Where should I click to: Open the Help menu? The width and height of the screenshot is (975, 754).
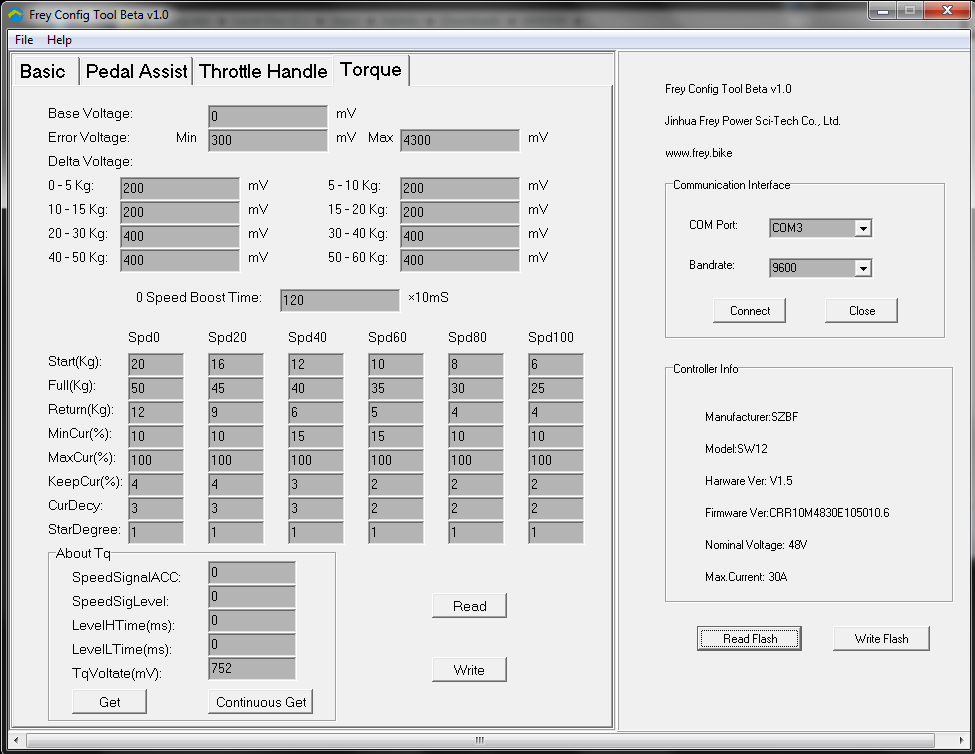tap(58, 40)
